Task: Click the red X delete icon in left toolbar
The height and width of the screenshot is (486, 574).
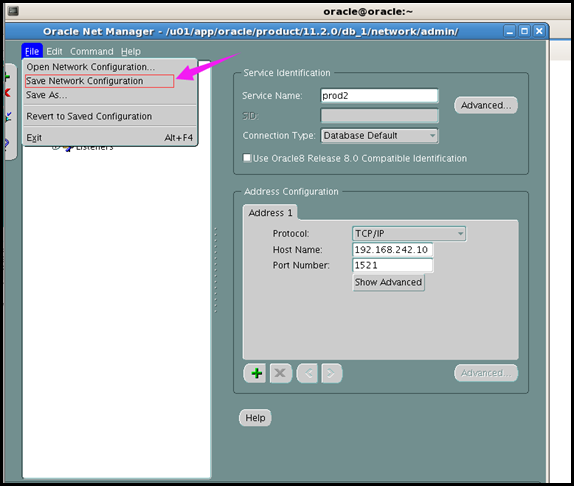Action: [7, 93]
